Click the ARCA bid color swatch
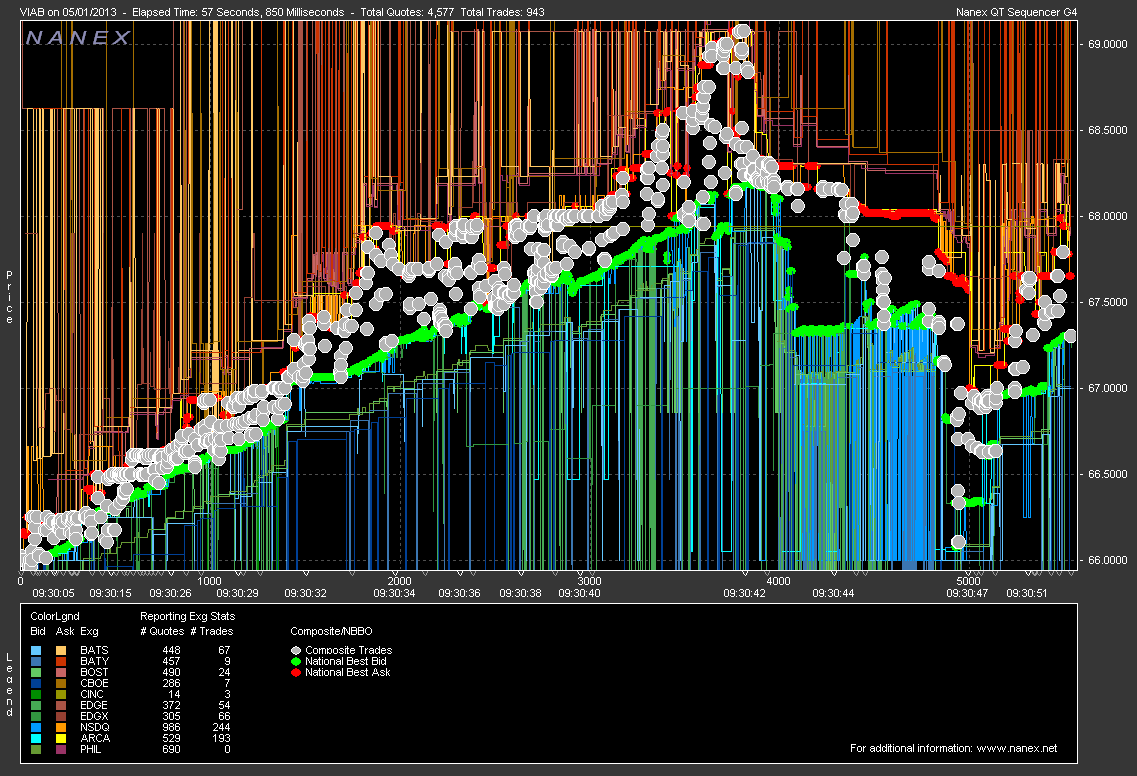Screen dimensions: 1137x776 36,738
